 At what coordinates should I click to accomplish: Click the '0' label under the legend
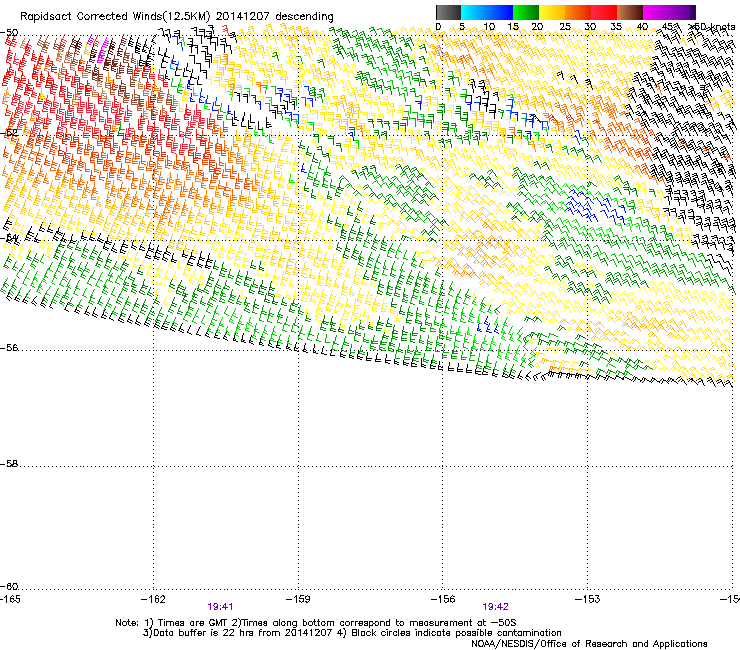[438, 26]
